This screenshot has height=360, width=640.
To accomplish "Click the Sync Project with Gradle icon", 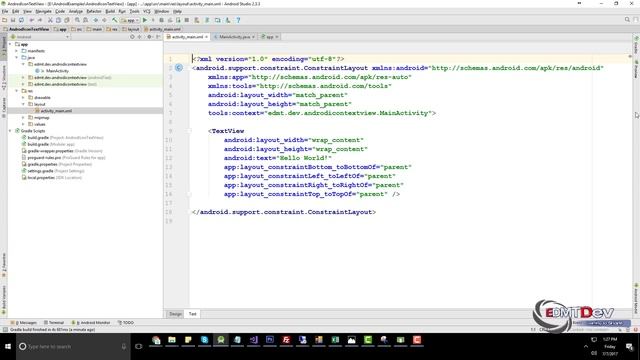I will pos(207,20).
